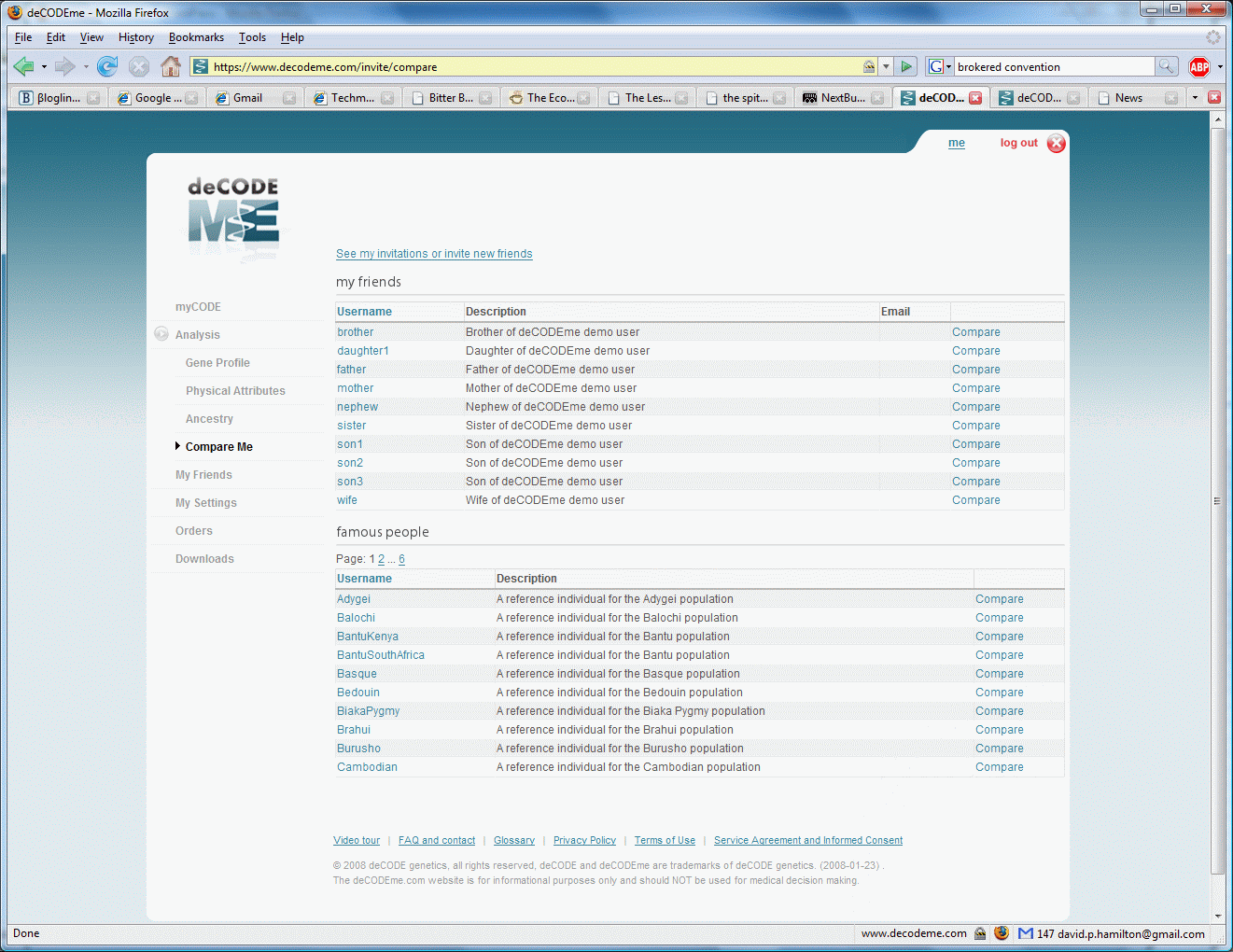Image resolution: width=1233 pixels, height=952 pixels.
Task: Open Ancestry in the sidebar
Action: [209, 419]
